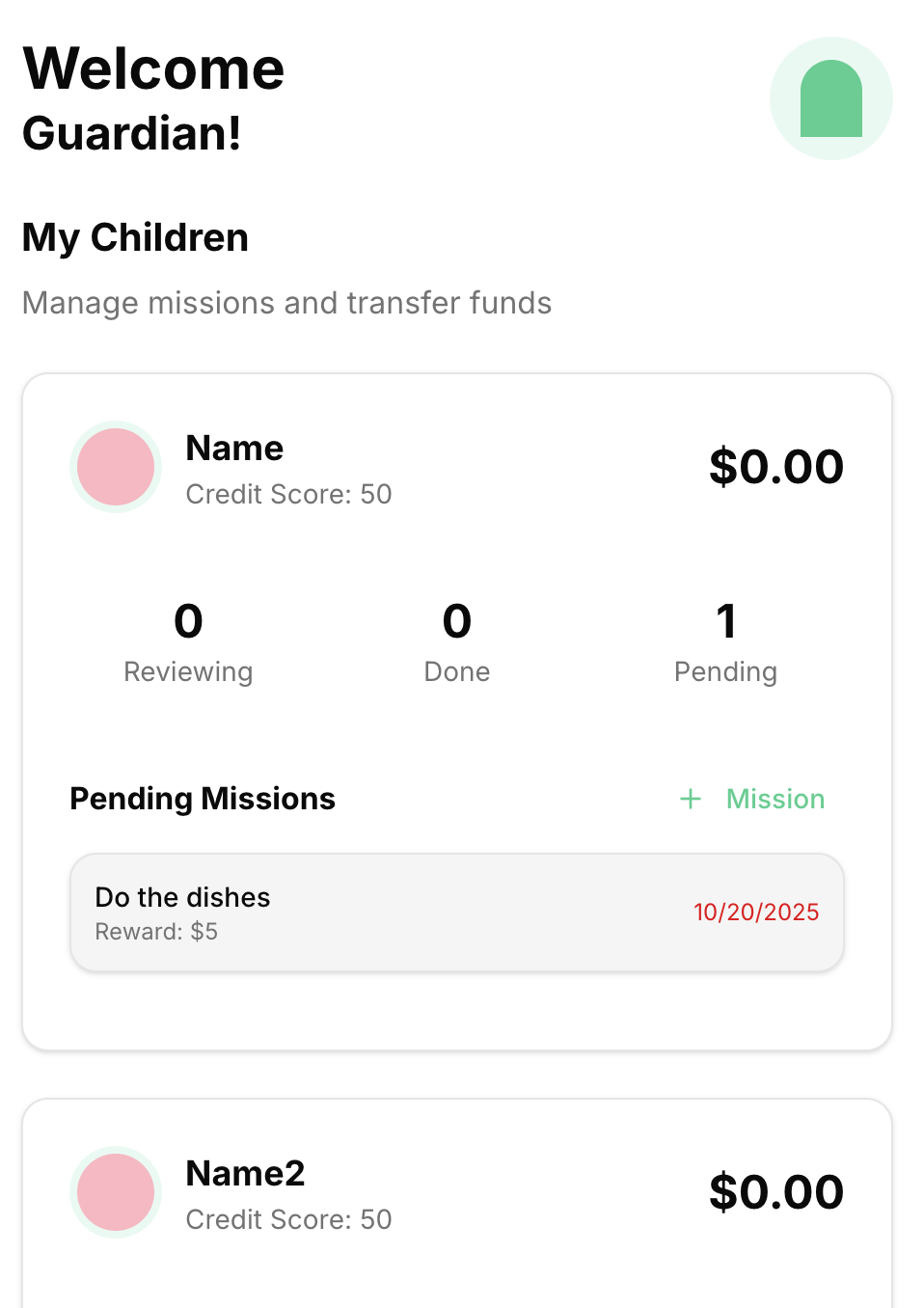
Task: Click the $0.00 balance for Name2
Action: point(776,1192)
